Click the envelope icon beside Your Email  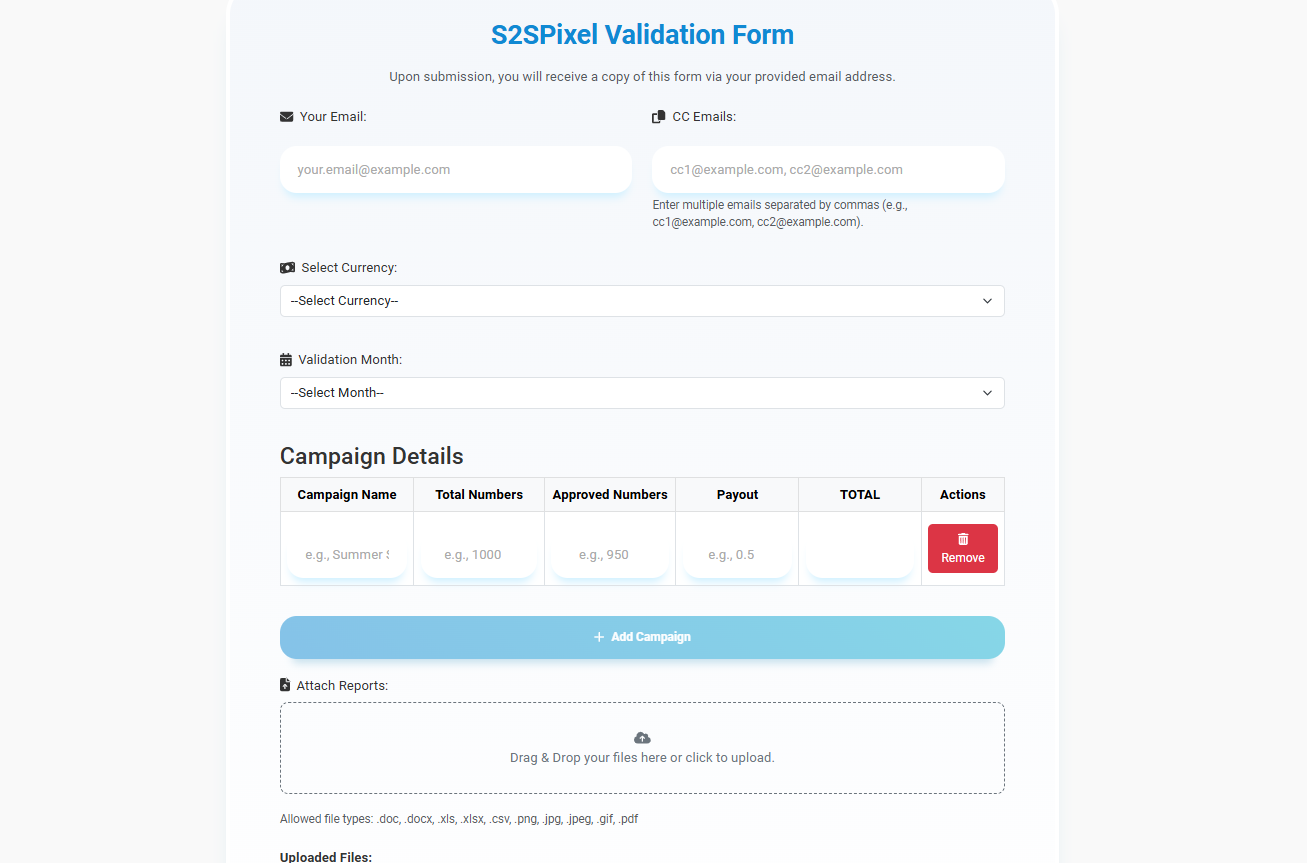click(x=285, y=116)
